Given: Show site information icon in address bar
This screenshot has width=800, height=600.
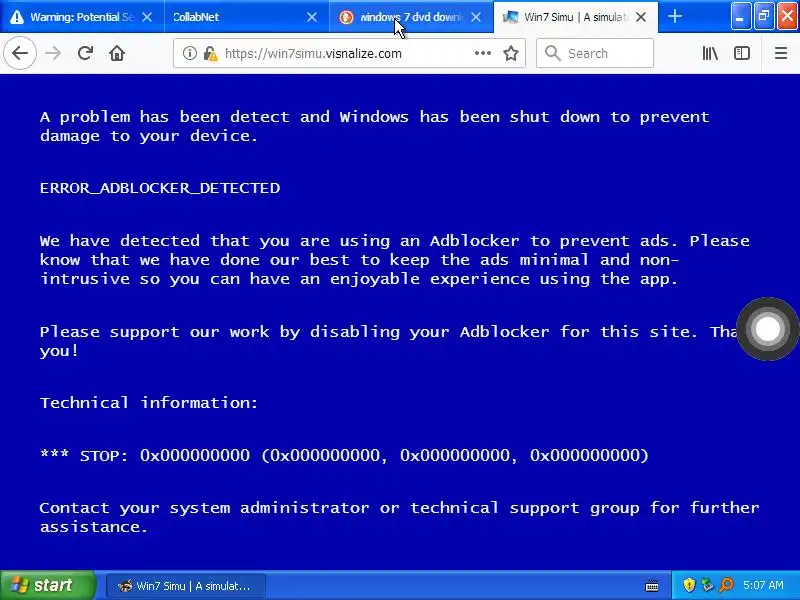Looking at the screenshot, I should pos(189,53).
